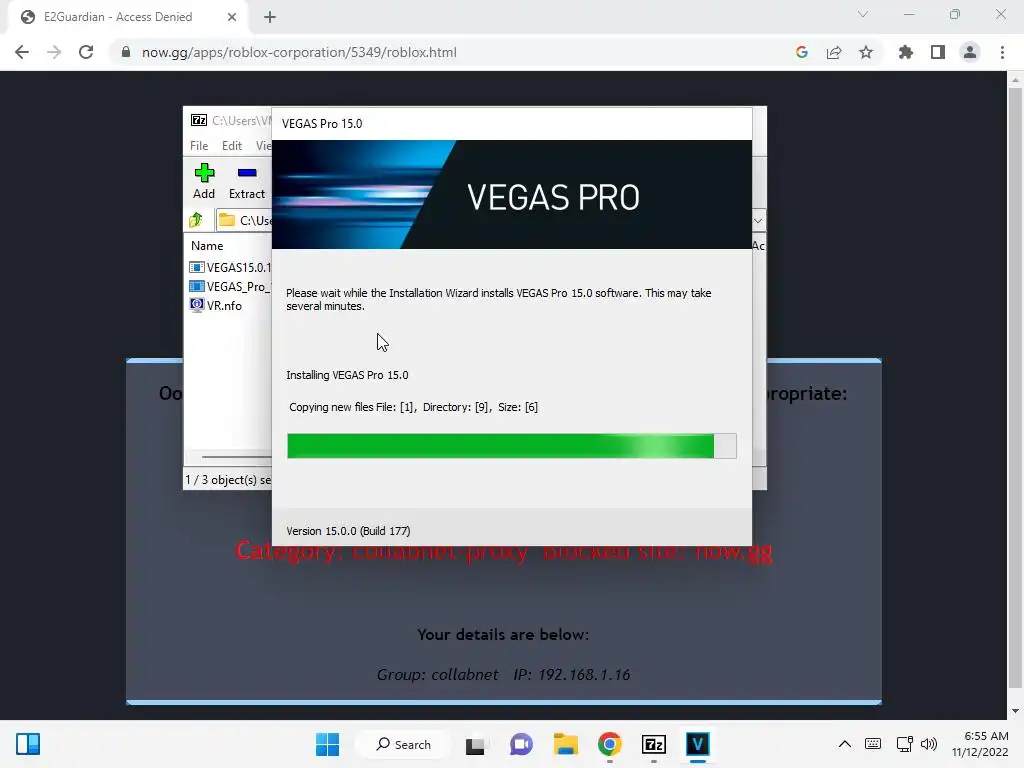The width and height of the screenshot is (1024, 768).
Task: Click the 7-Zip file list horizontal scrollbar
Action: [236, 456]
